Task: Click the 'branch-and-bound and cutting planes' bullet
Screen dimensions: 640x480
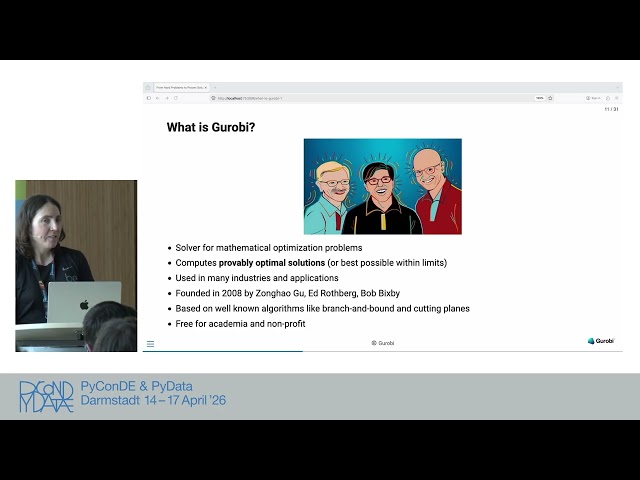Action: pyautogui.click(x=322, y=309)
